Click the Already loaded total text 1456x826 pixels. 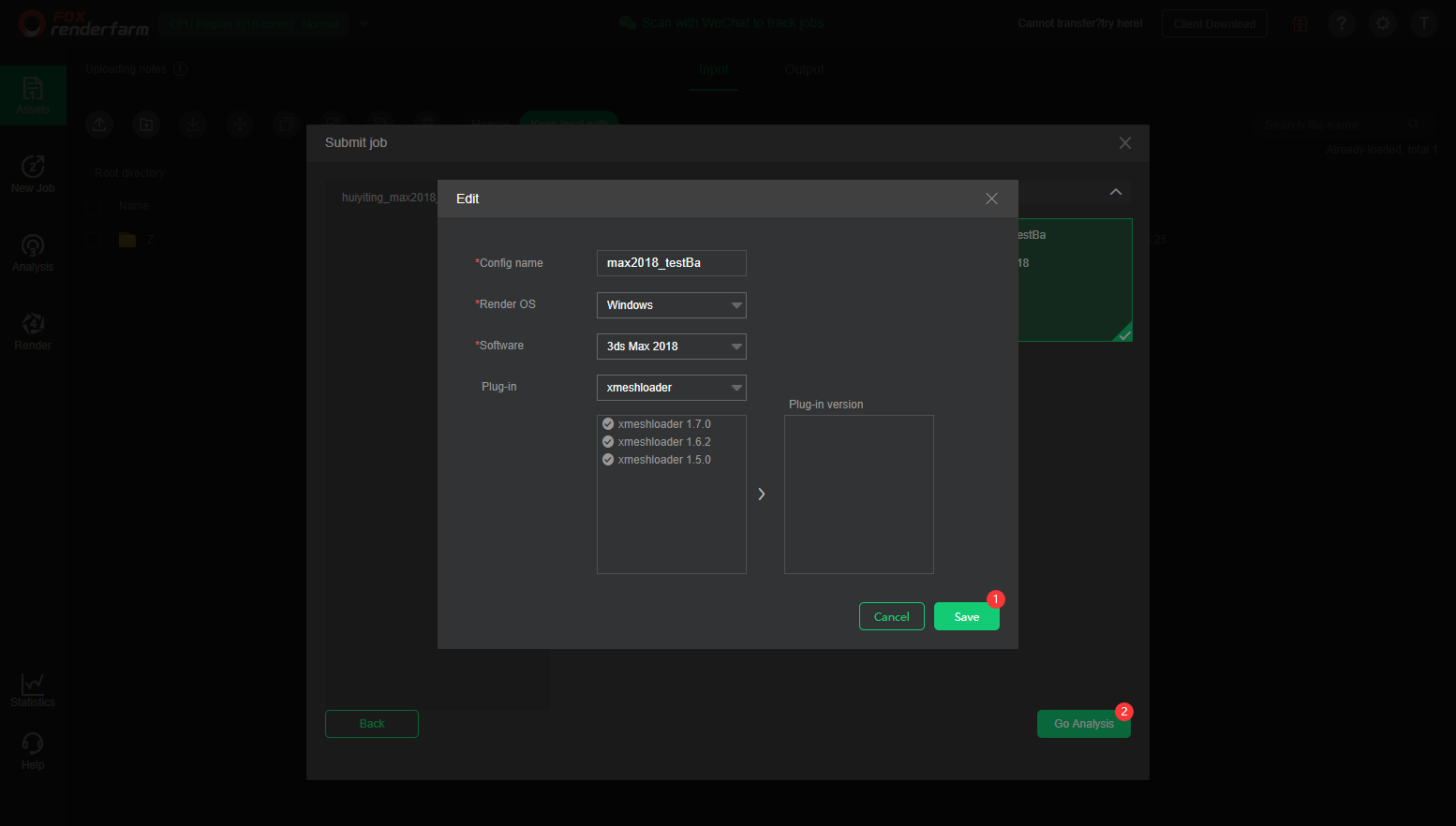tap(1381, 150)
